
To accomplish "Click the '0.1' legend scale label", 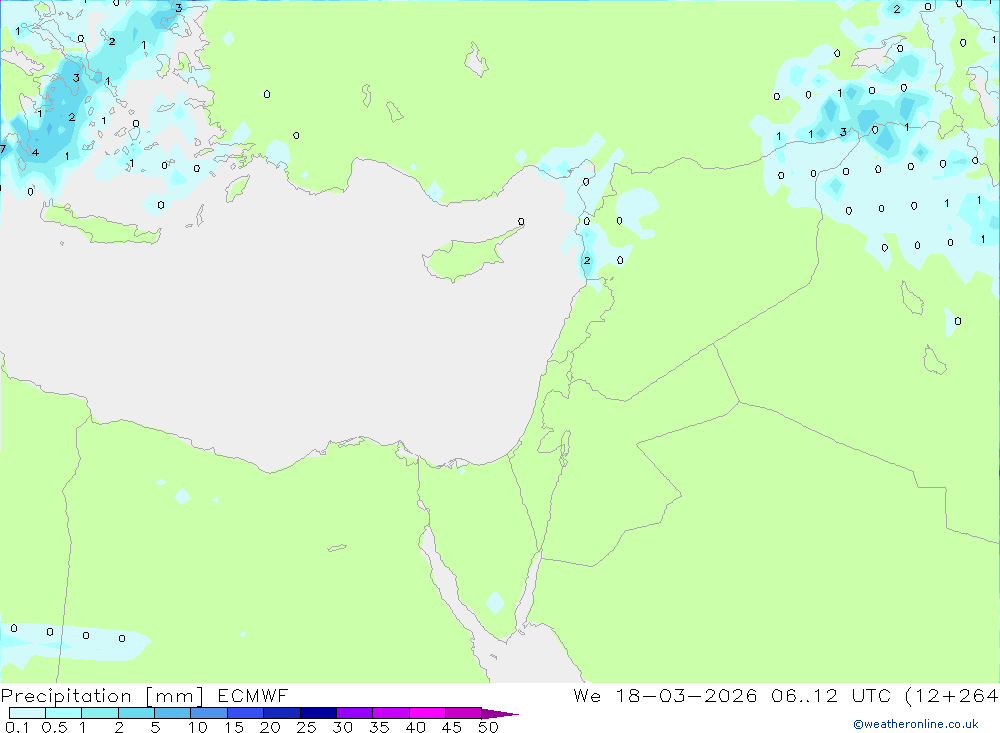I will pyautogui.click(x=17, y=727).
